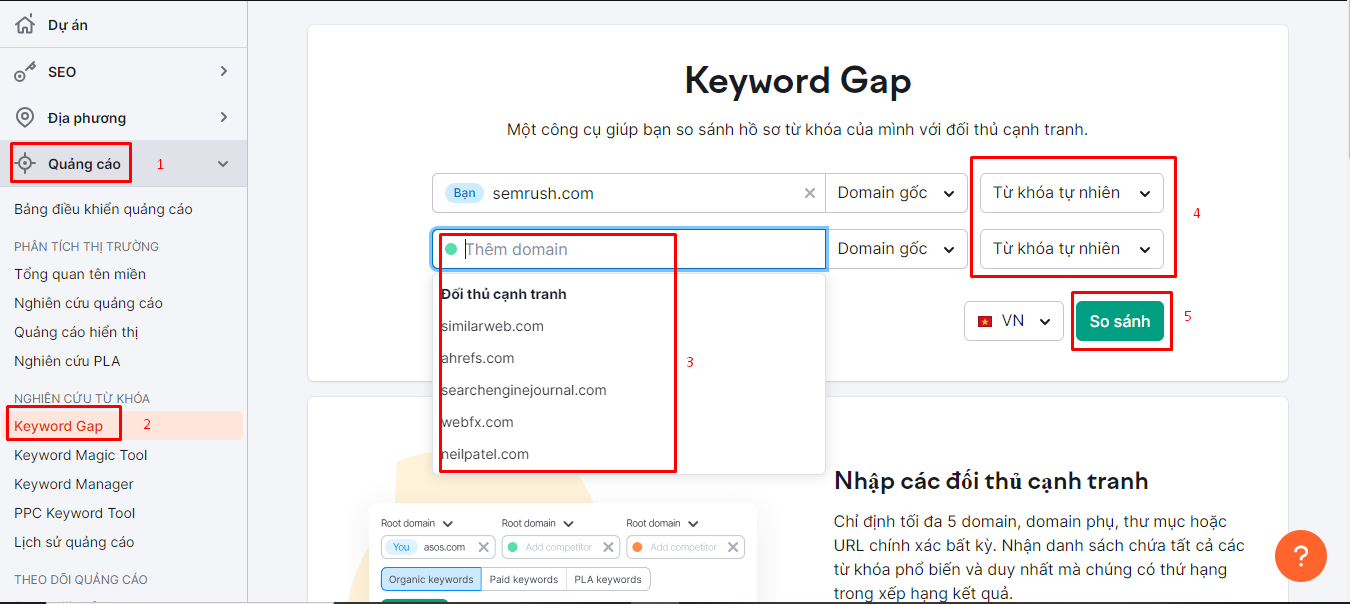Expand the Địa phương sidebar section

[x=224, y=118]
